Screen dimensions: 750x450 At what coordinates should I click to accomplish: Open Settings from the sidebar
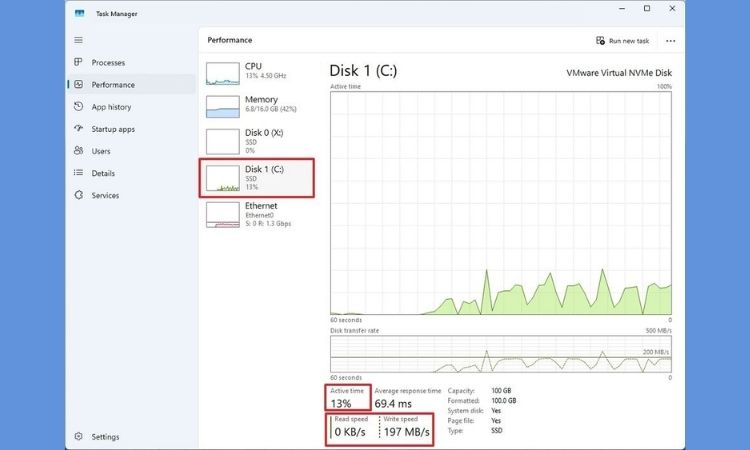click(x=131, y=437)
